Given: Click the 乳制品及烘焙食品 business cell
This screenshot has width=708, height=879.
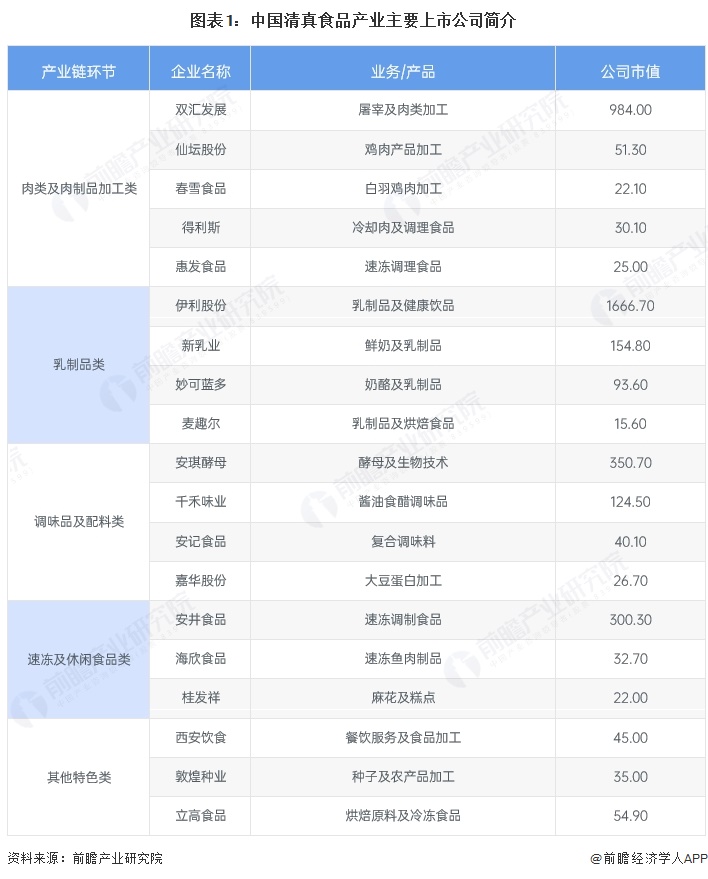Looking at the screenshot, I should pos(402,424).
